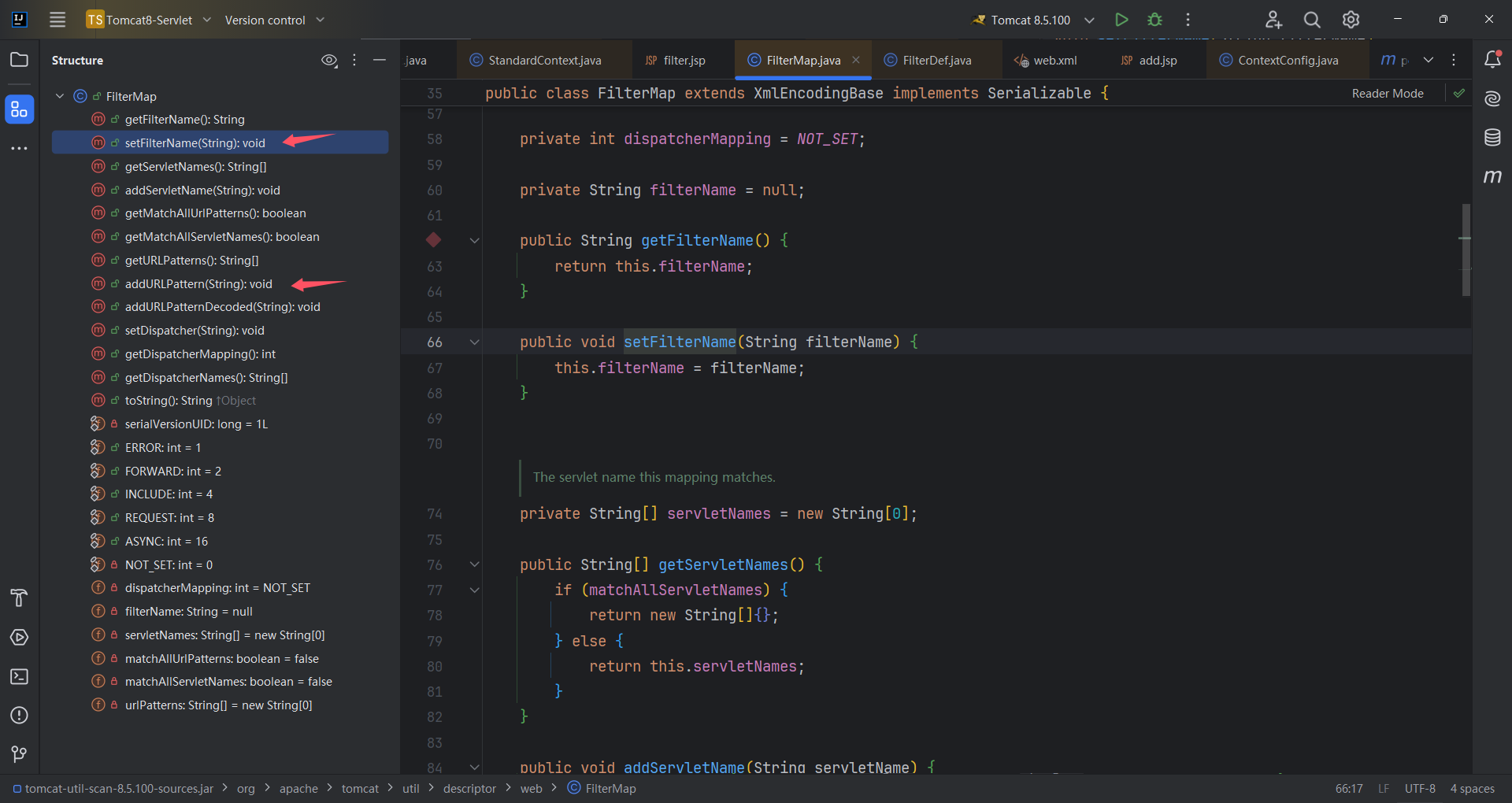
Task: Show more tool windows ellipsis
Action: (x=19, y=148)
